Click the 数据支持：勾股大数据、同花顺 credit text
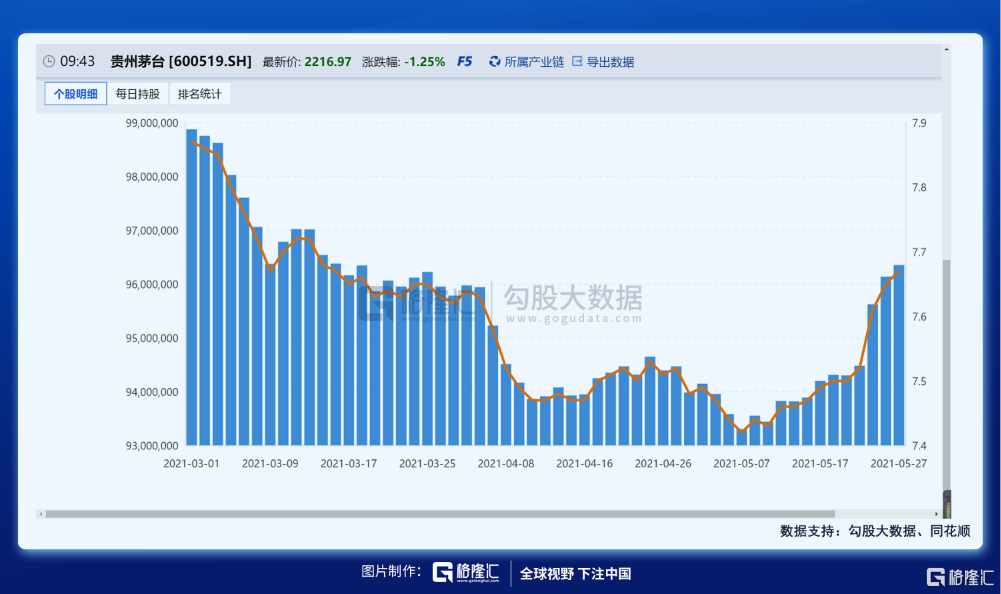This screenshot has width=1001, height=594. pos(875,531)
